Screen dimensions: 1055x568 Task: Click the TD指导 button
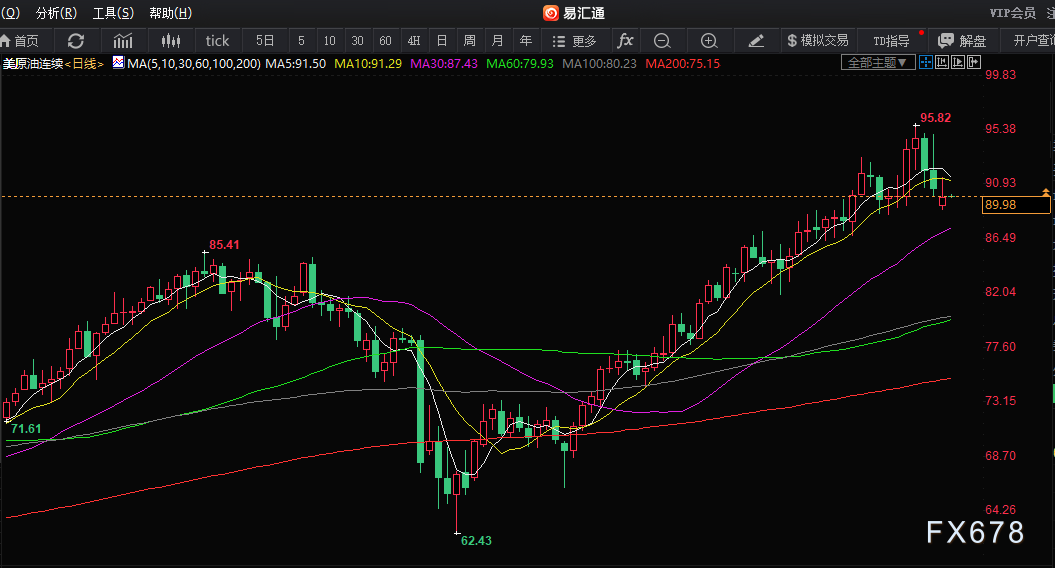point(892,41)
